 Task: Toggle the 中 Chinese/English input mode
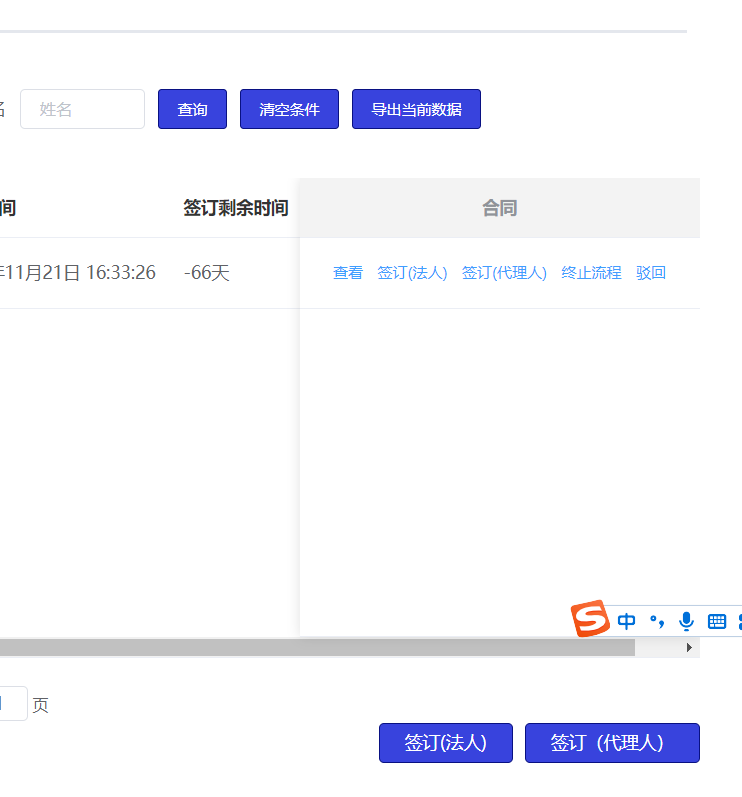[627, 621]
